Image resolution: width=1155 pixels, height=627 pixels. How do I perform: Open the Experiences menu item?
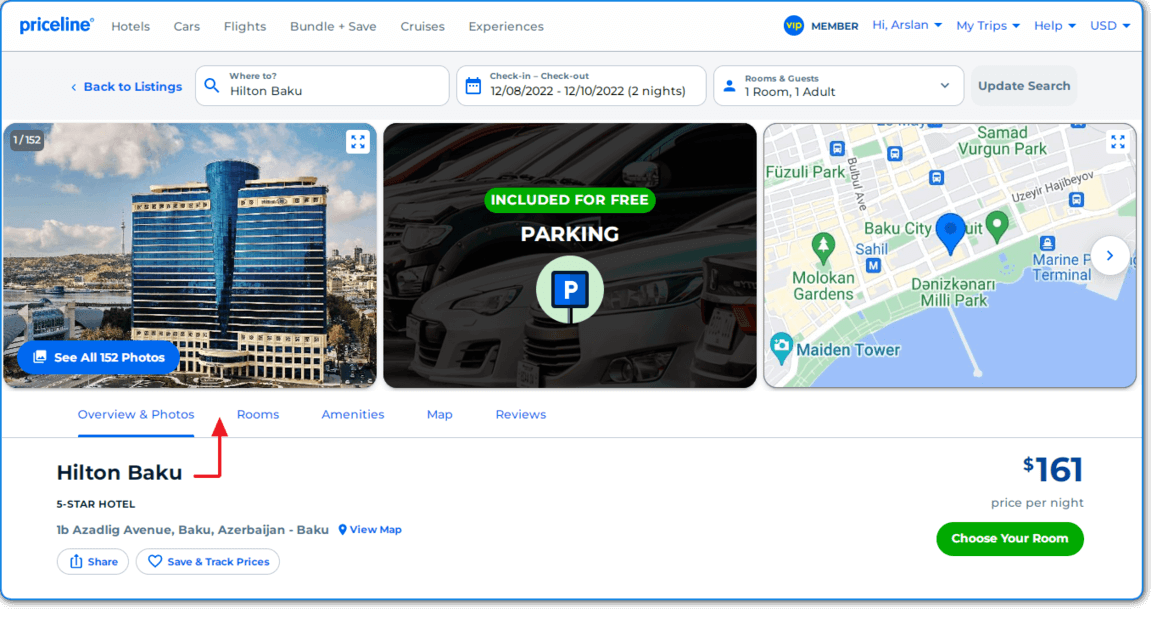coord(506,27)
